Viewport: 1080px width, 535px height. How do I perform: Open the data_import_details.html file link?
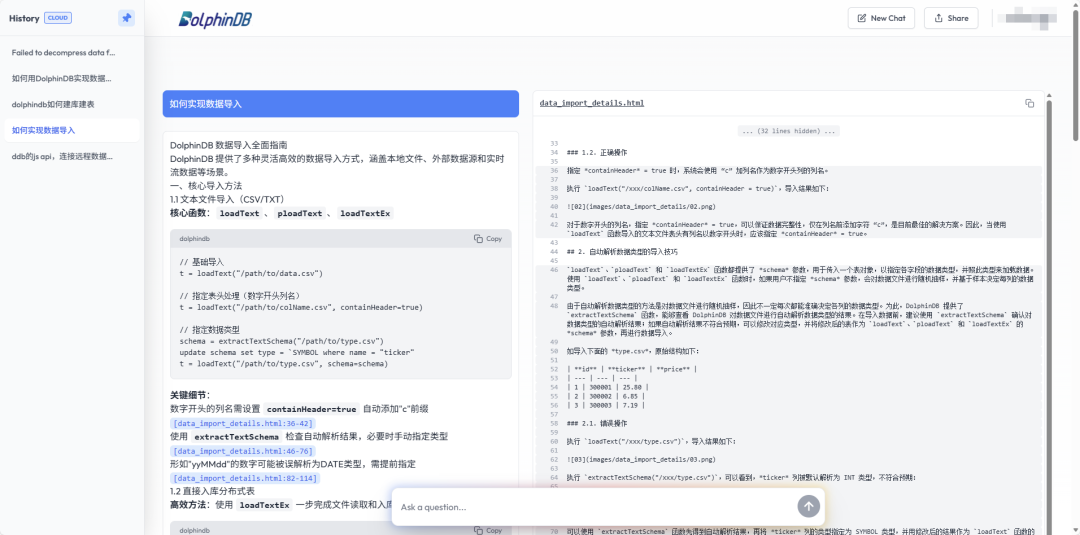point(592,103)
